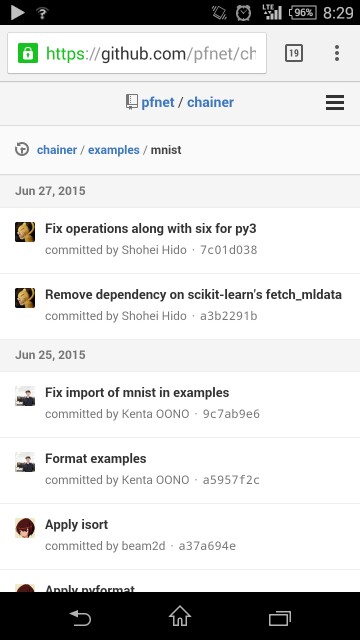The image size is (360, 640).
Task: Open Chrome's three-dot overflow menu
Action: [x=337, y=53]
